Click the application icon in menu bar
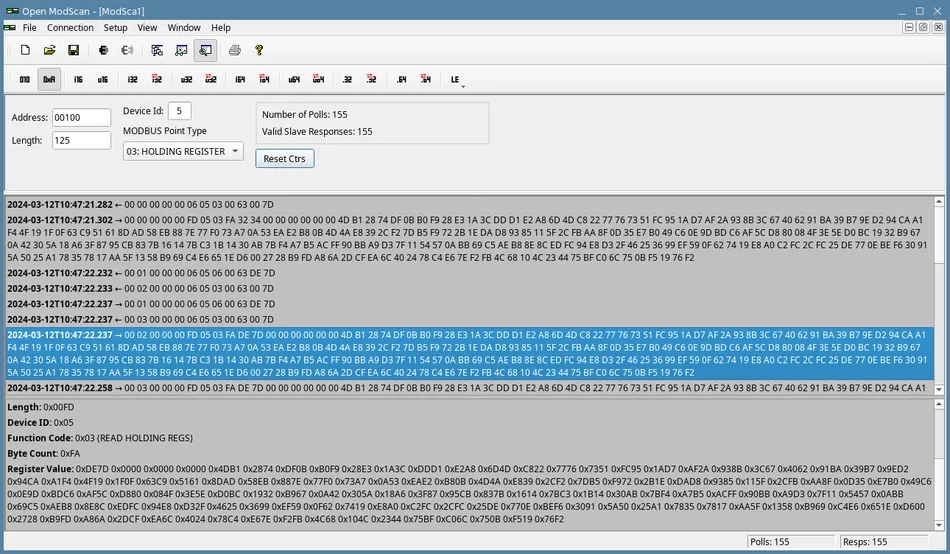 [x=10, y=27]
